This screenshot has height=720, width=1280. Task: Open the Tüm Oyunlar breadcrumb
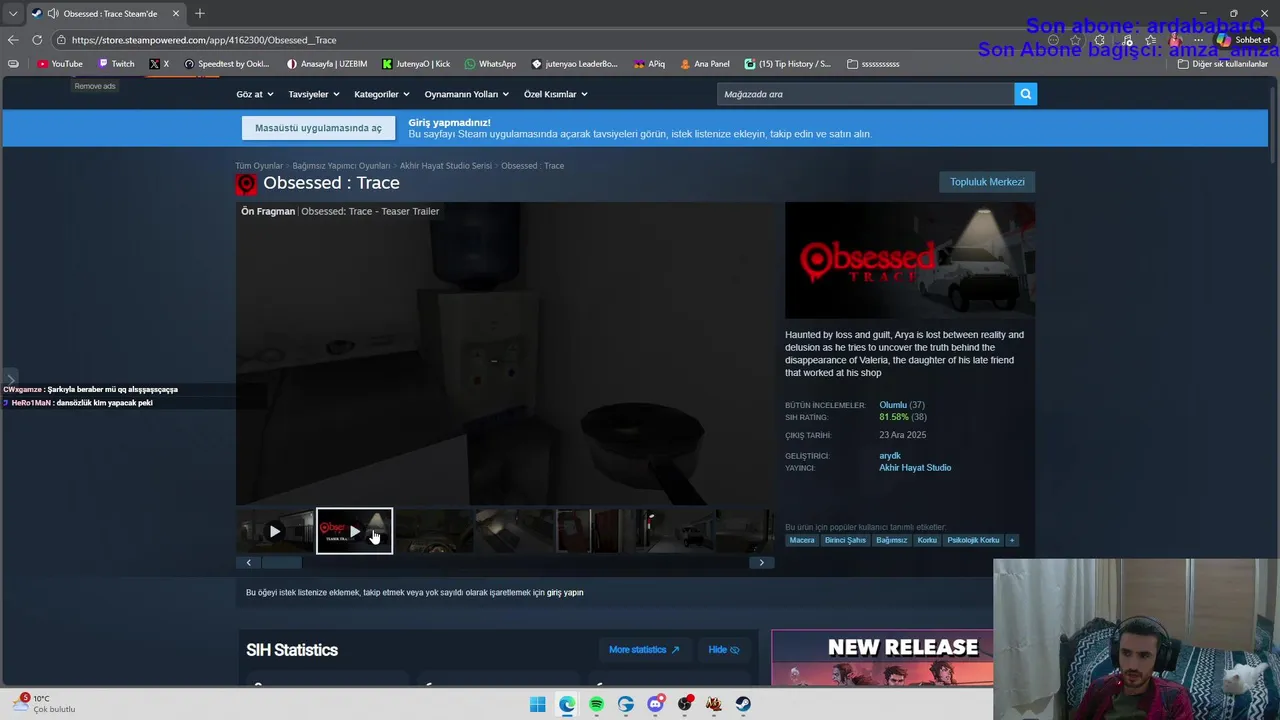pyautogui.click(x=259, y=166)
